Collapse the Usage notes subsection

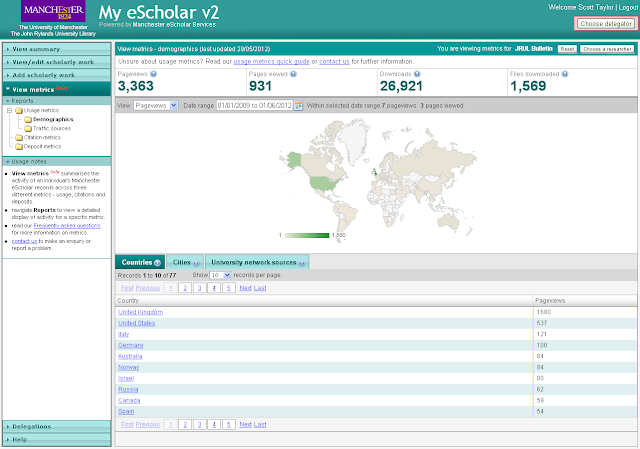click(x=56, y=162)
